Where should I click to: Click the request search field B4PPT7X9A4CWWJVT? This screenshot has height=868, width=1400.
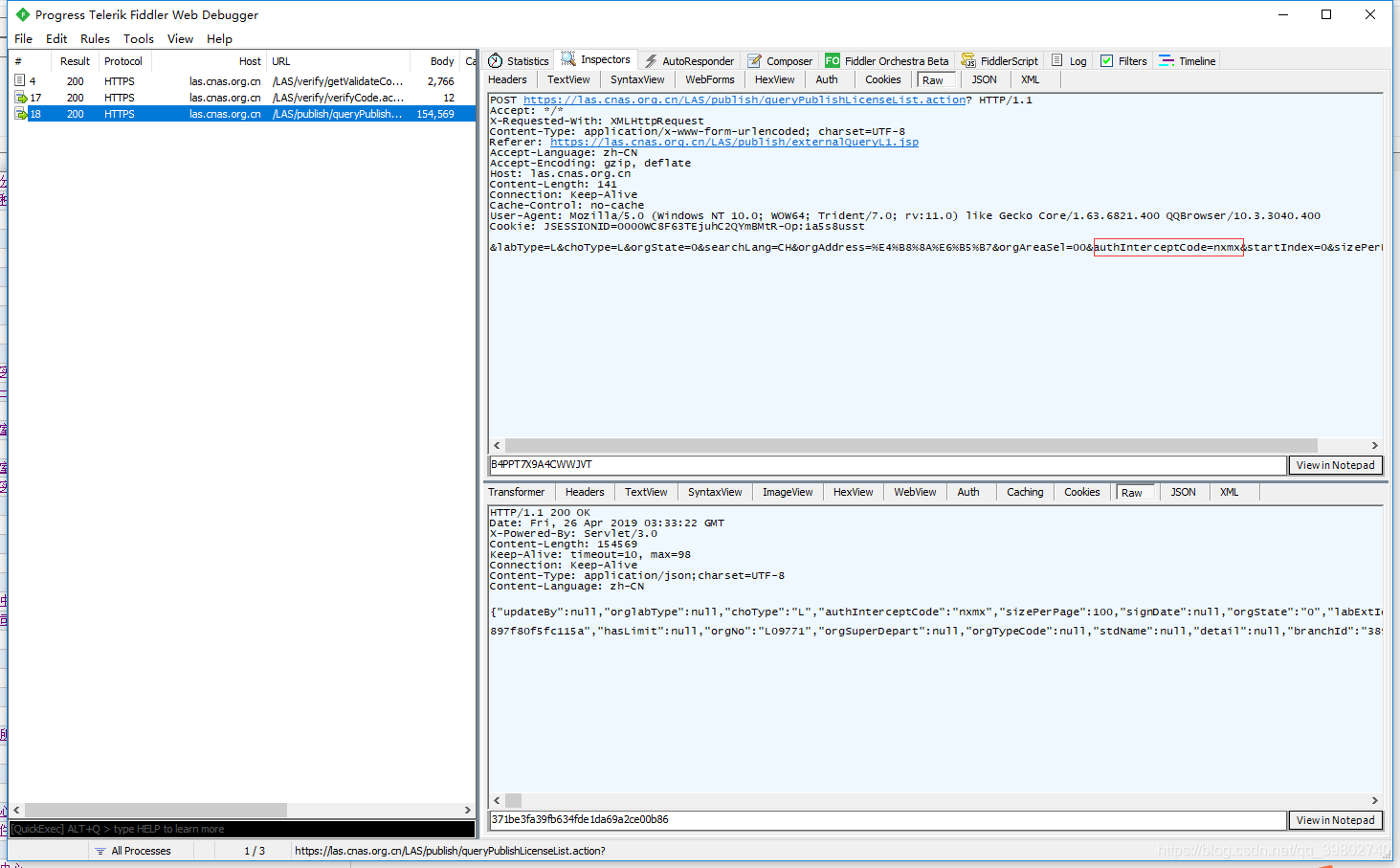887,465
